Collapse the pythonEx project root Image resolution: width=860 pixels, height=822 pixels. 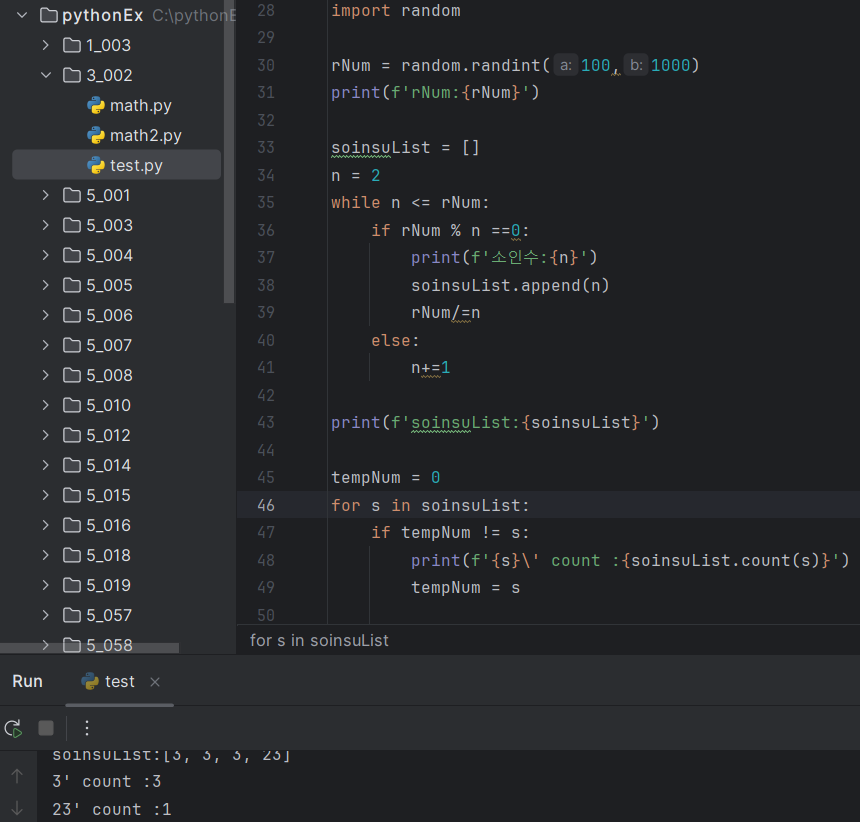pyautogui.click(x=22, y=15)
